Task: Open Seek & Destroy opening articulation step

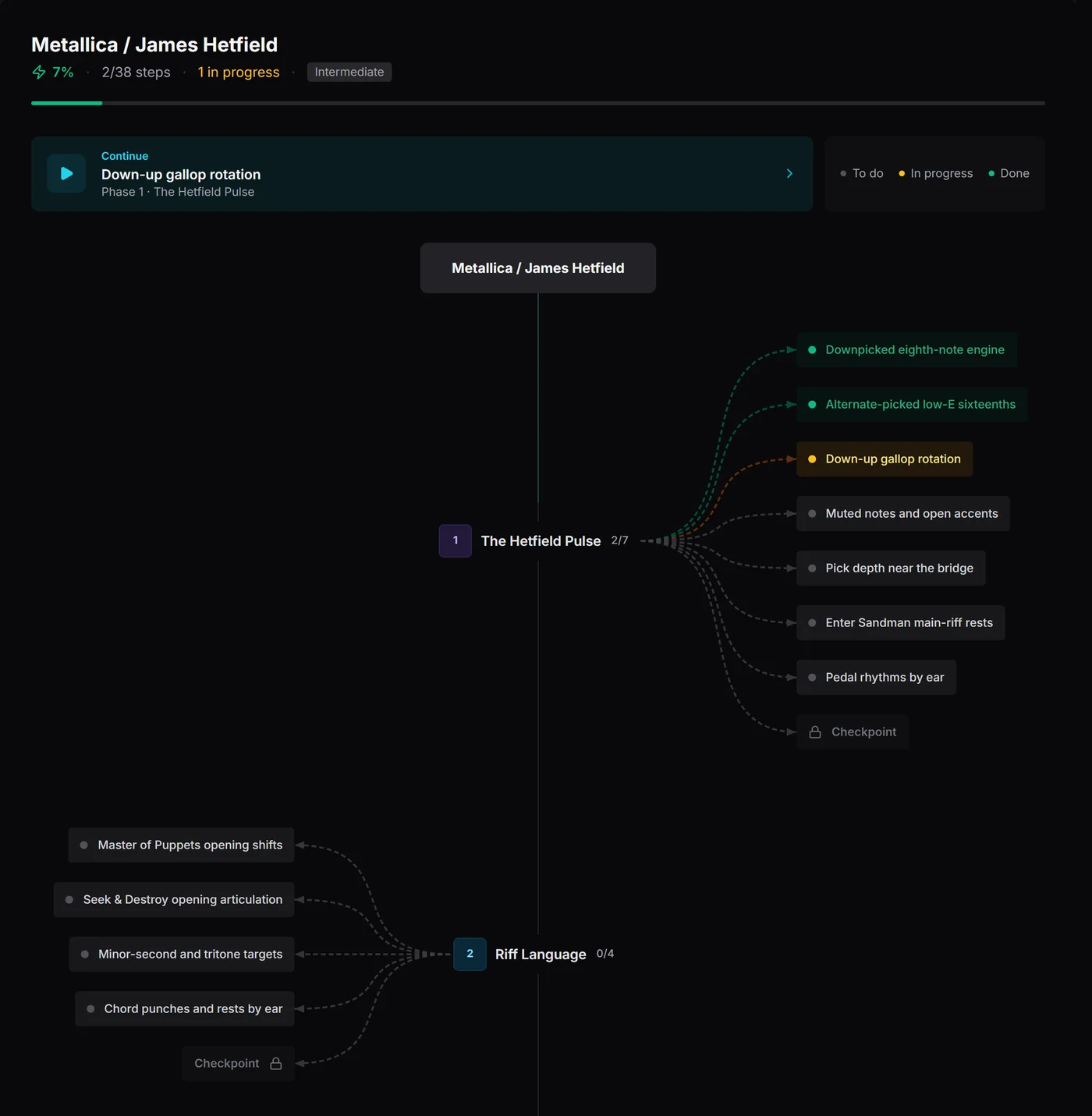Action: coord(174,899)
